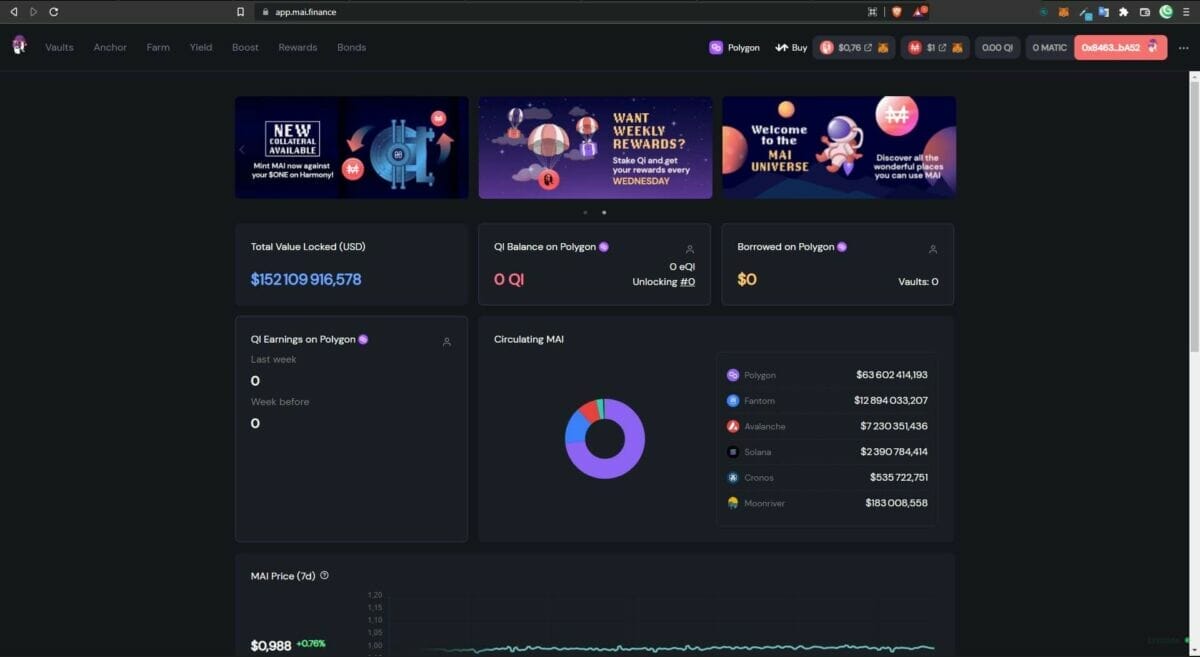Screen dimensions: 1200x657
Task: Open the three-dots more options menu
Action: (1184, 48)
